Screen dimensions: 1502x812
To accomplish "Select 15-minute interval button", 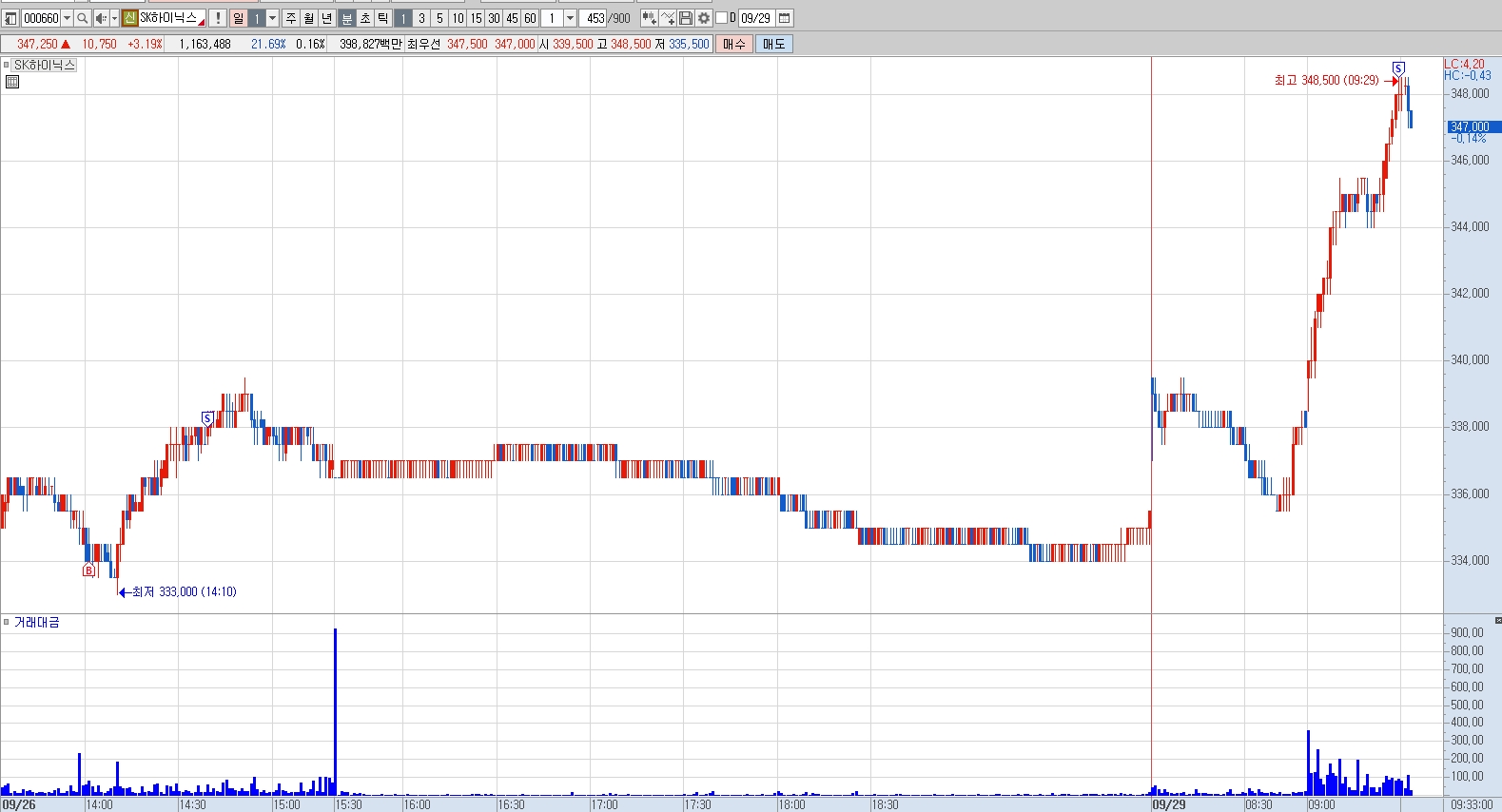I will [476, 18].
